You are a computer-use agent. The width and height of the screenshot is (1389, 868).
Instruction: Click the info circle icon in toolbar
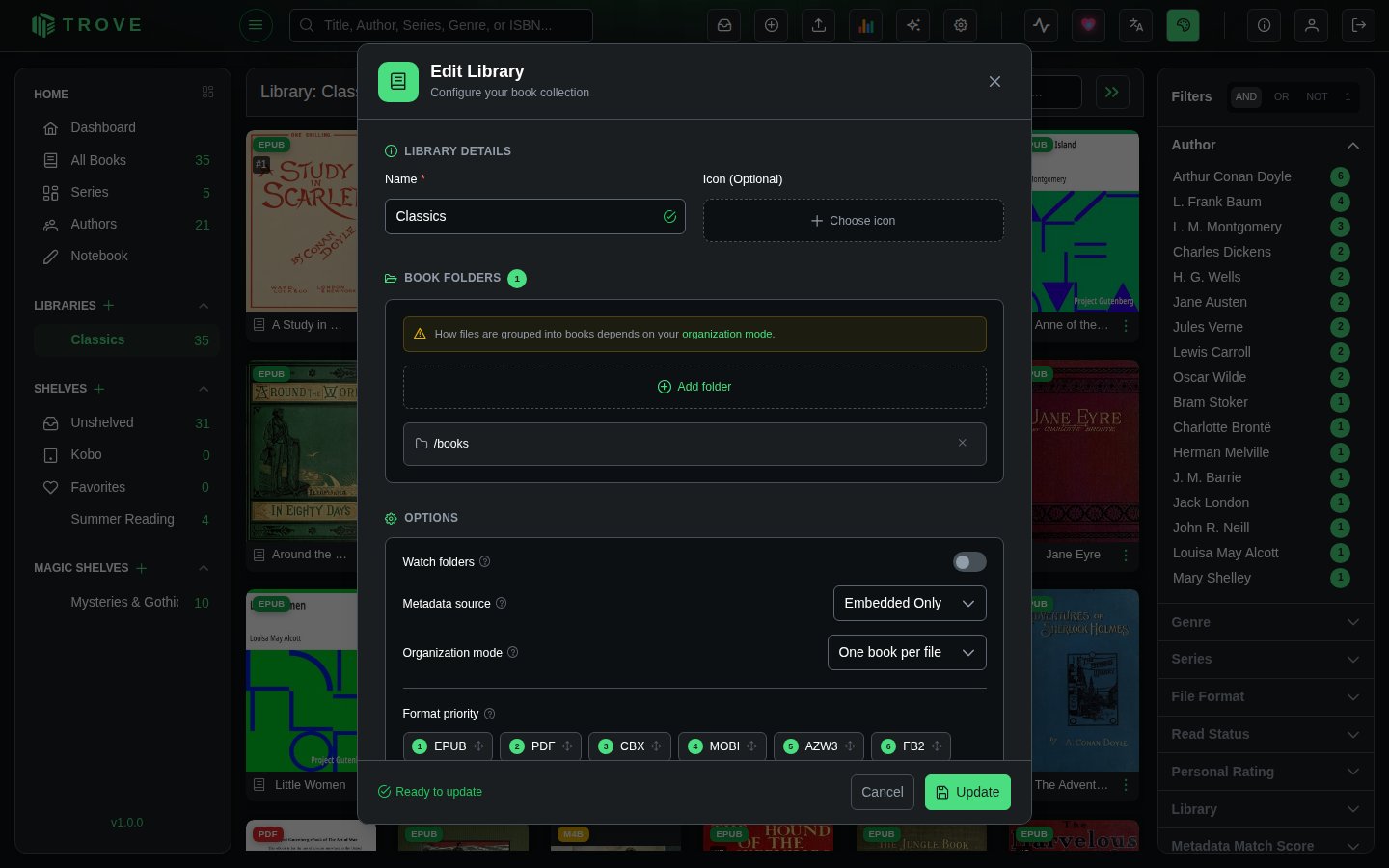click(1264, 25)
